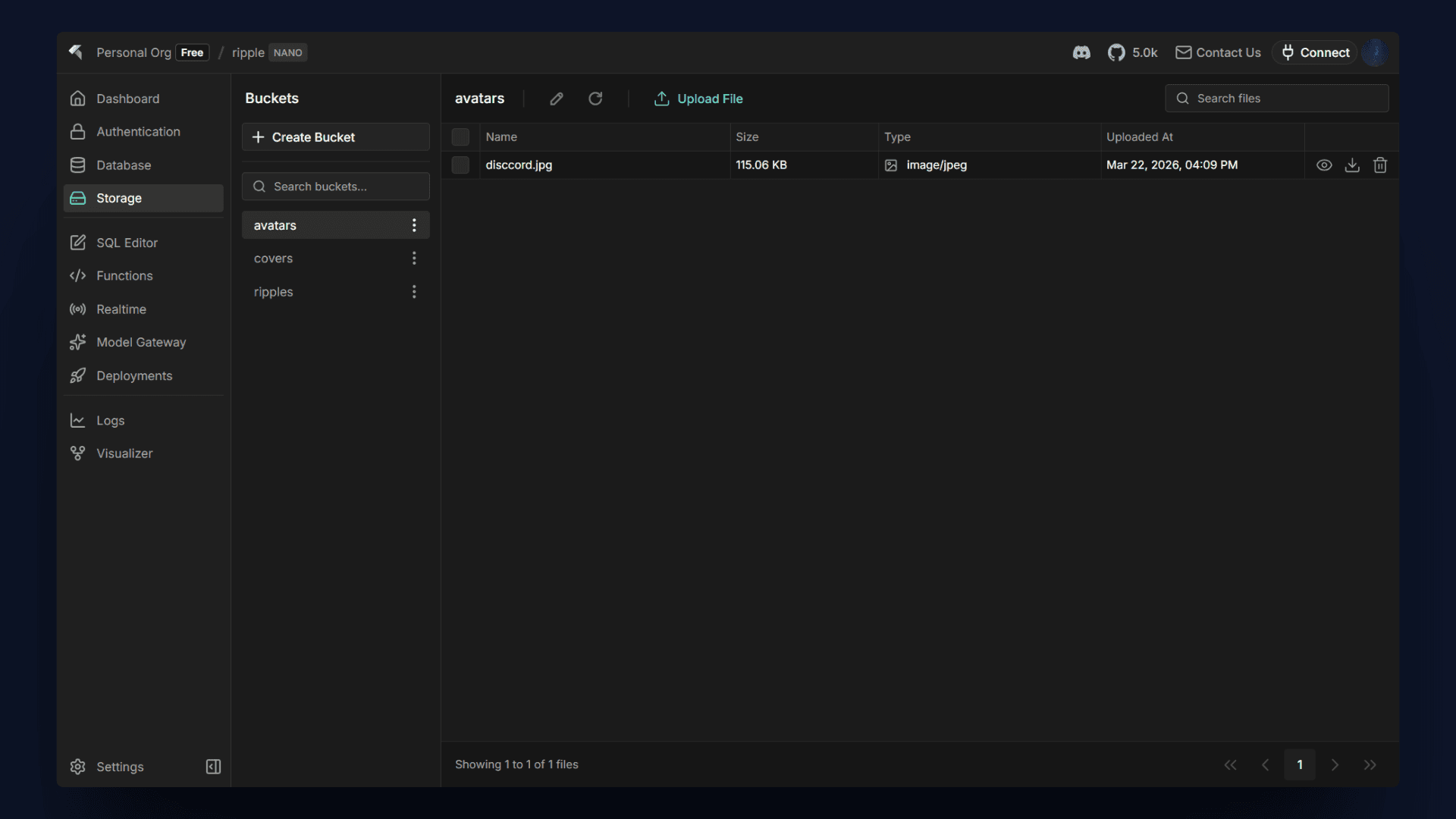This screenshot has width=1456, height=819.
Task: Click the user avatar in header
Action: tap(1375, 52)
